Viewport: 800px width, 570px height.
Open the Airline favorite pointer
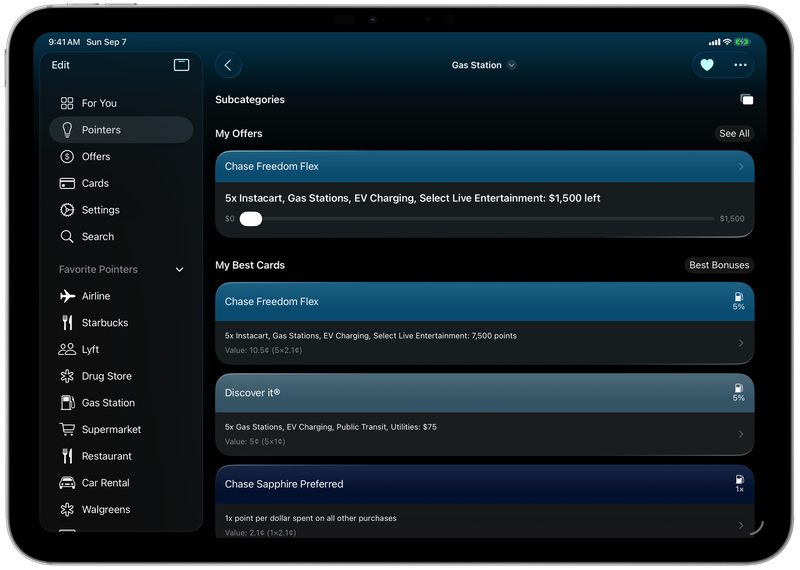point(121,296)
